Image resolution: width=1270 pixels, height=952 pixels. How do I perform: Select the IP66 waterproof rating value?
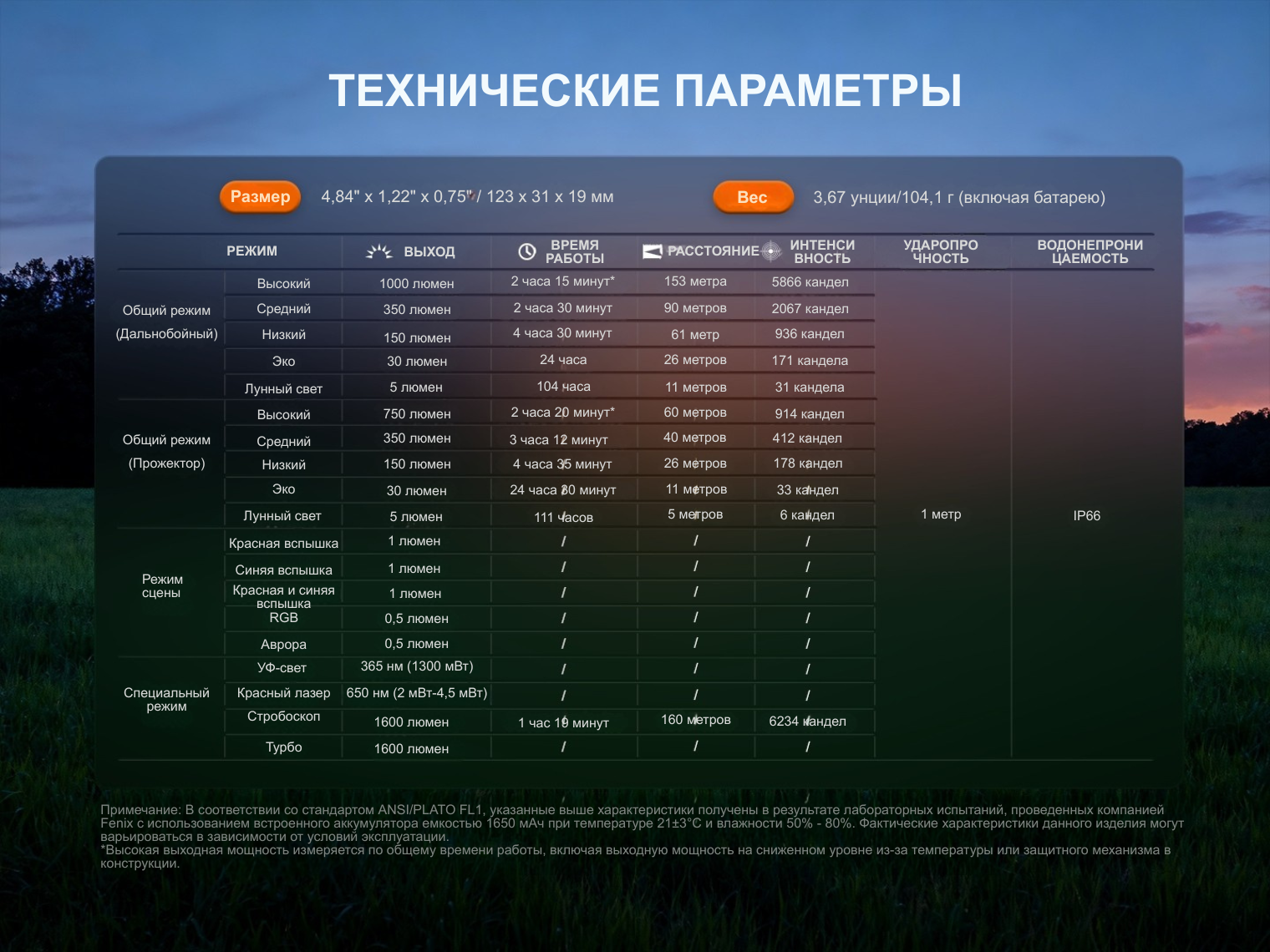click(1086, 516)
